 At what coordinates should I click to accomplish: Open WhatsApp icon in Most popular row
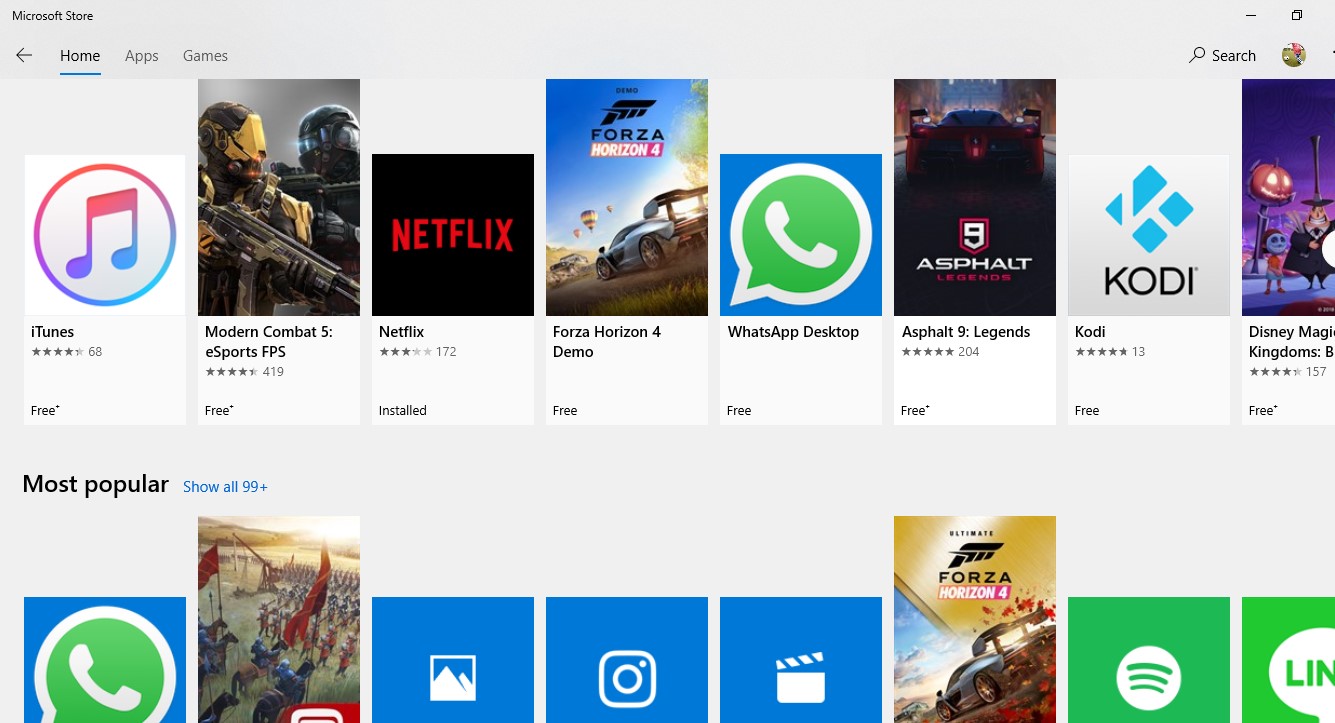[x=105, y=660]
